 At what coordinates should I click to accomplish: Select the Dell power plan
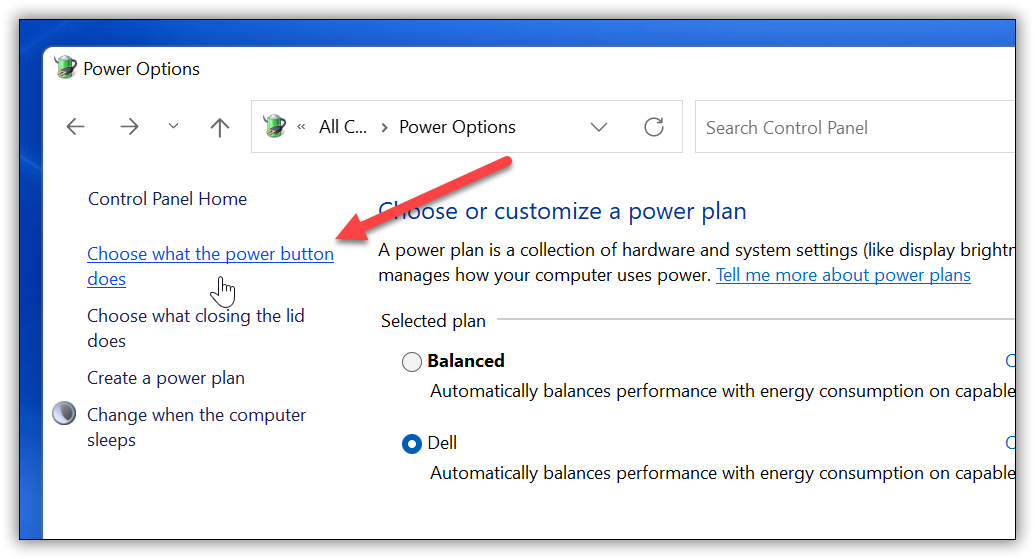[x=412, y=444]
